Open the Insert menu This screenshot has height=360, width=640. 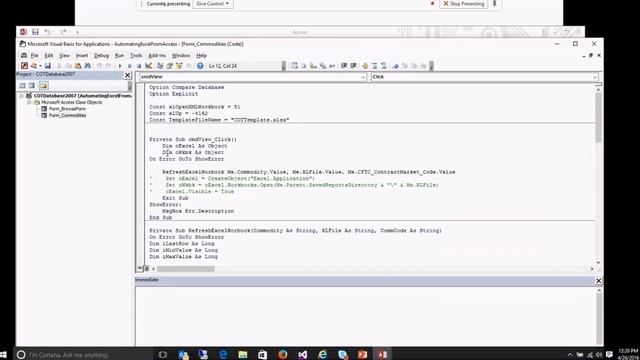click(x=82, y=56)
